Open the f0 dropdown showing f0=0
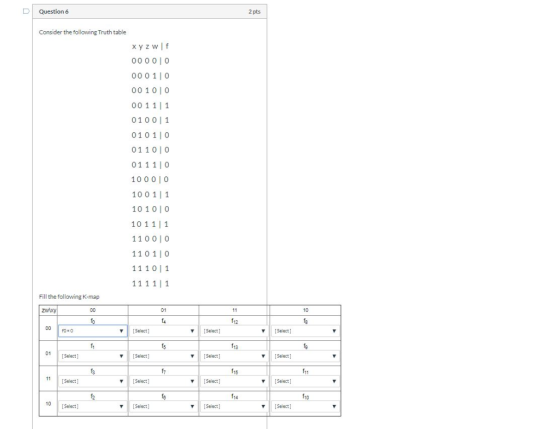This screenshot has width=560, height=429. point(92,331)
